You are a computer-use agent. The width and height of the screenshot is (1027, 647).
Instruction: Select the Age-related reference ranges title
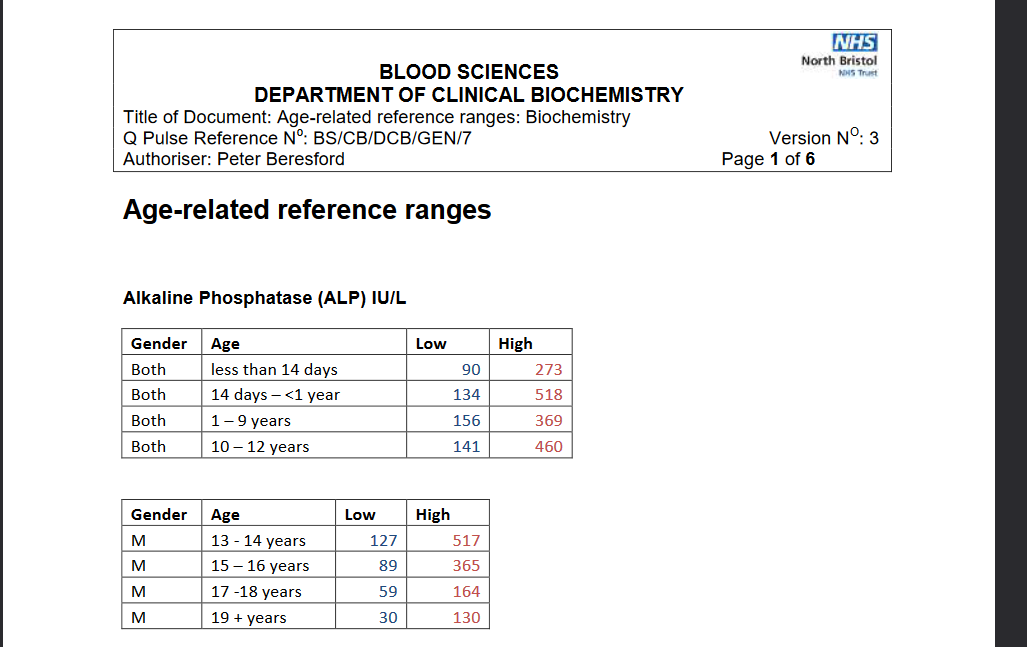[306, 210]
